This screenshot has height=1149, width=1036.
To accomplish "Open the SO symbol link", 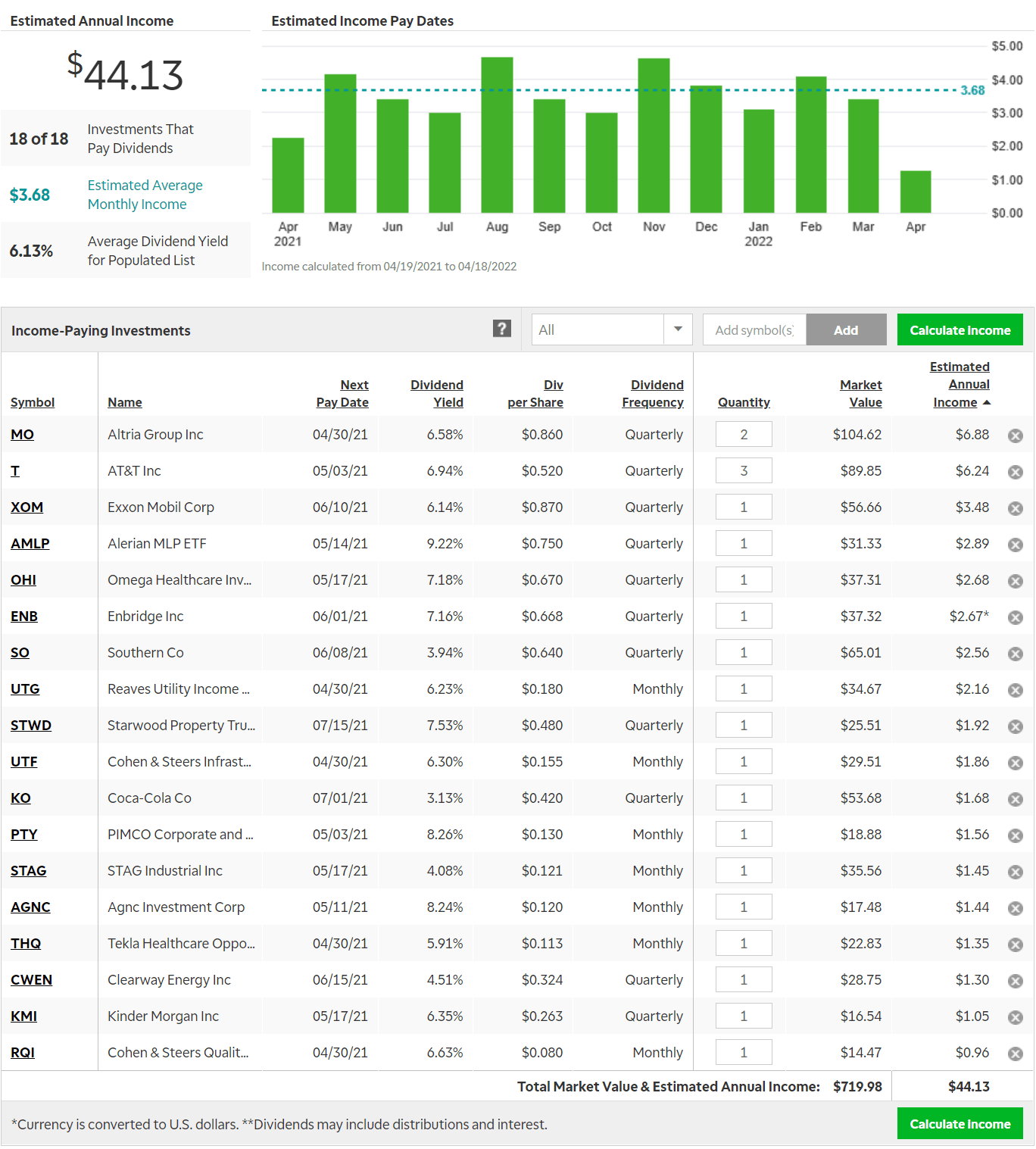I will 20,652.
